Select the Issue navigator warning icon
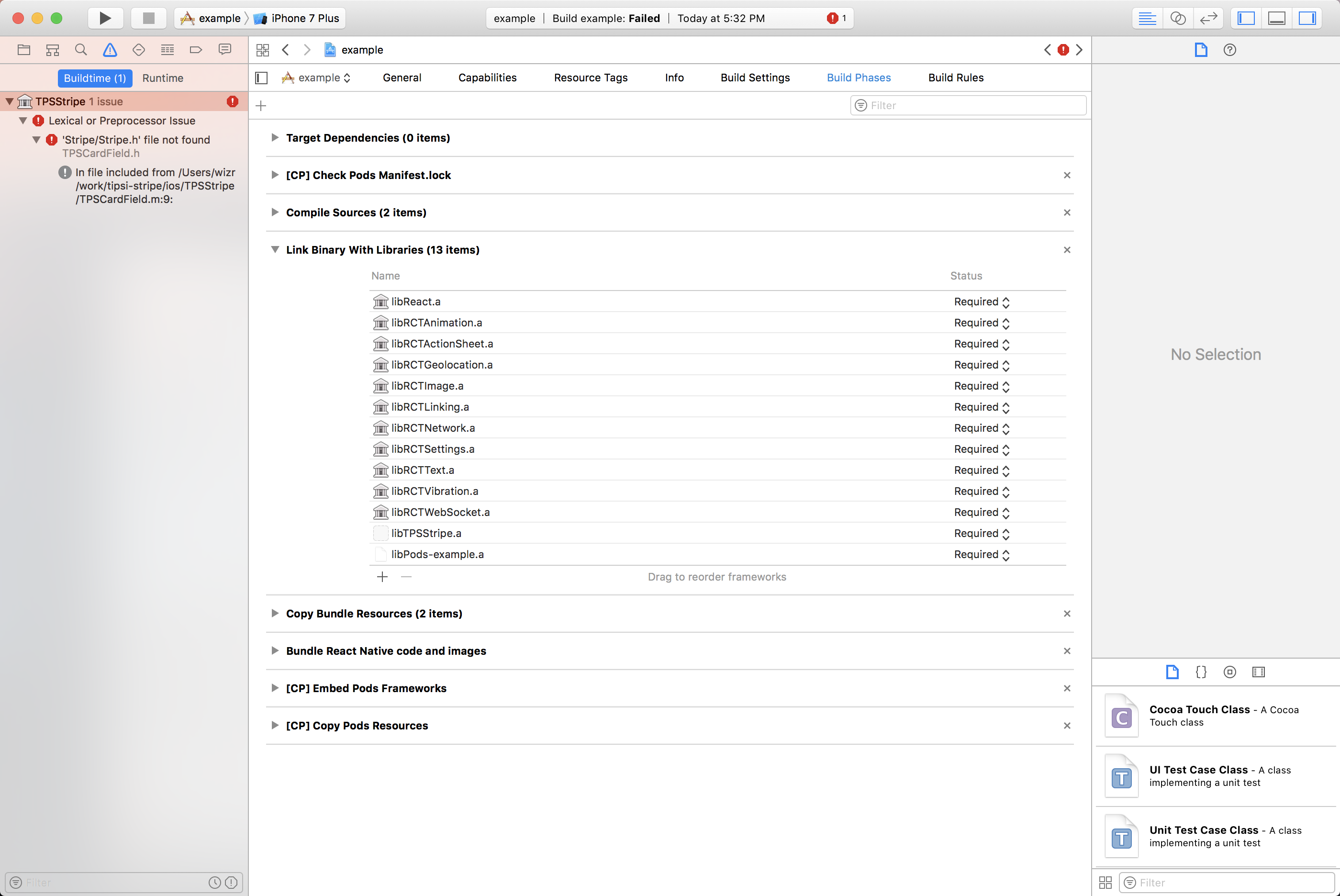Image resolution: width=1340 pixels, height=896 pixels. [x=110, y=50]
